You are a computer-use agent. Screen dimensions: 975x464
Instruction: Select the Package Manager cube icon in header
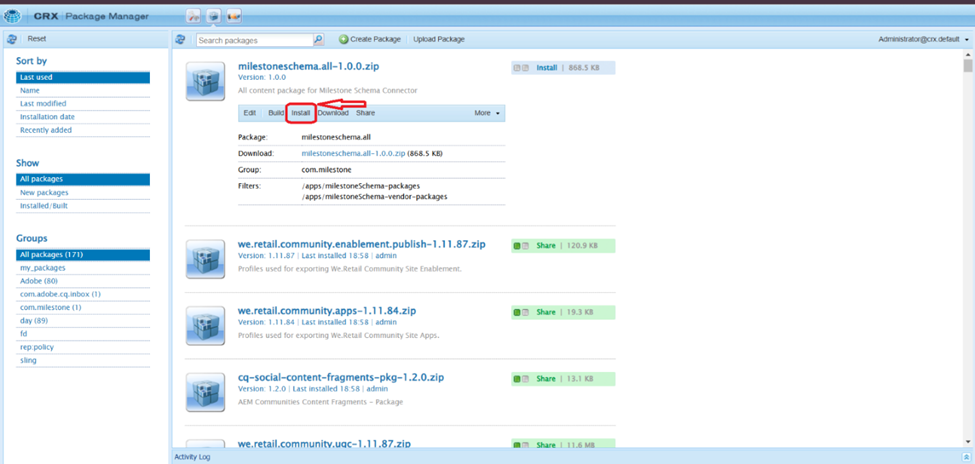(214, 16)
